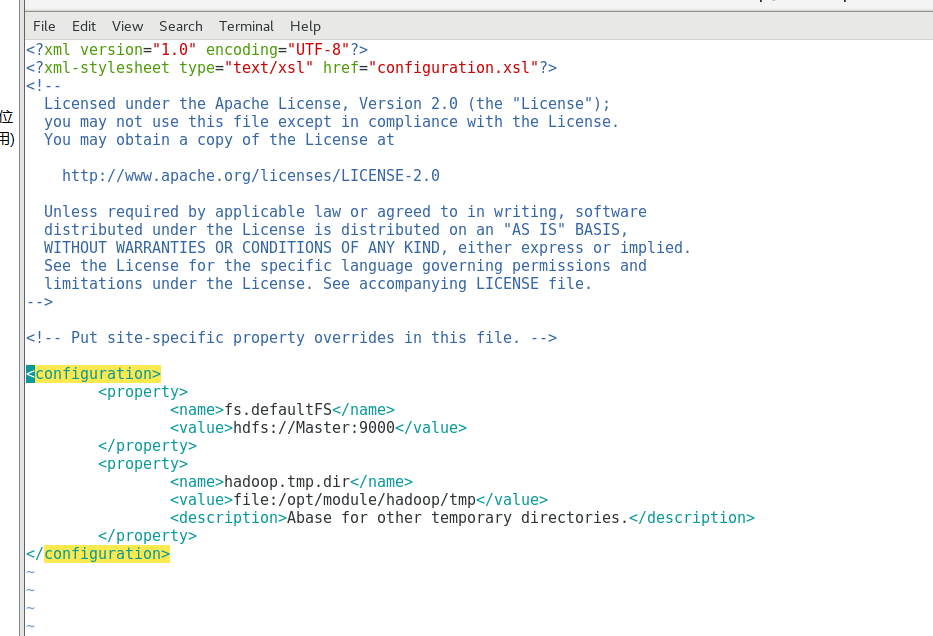The width and height of the screenshot is (933, 636).
Task: Click the 'Abase for other temporary directories' description
Action: click(458, 518)
